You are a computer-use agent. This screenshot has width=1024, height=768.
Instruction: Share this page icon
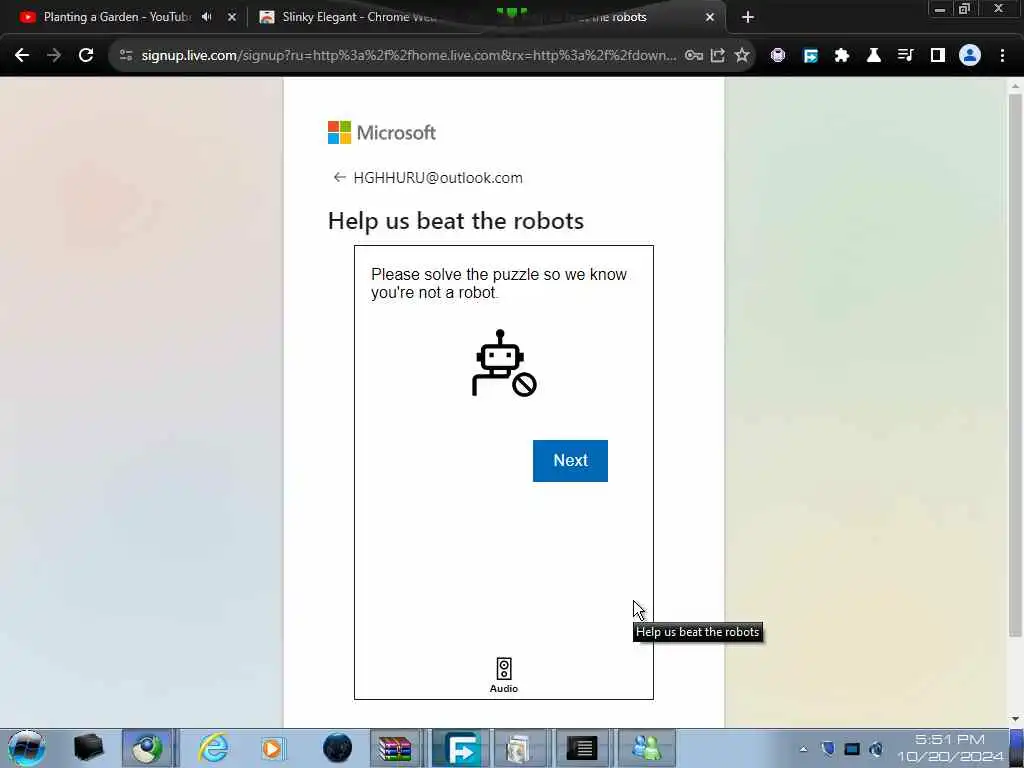(x=718, y=56)
